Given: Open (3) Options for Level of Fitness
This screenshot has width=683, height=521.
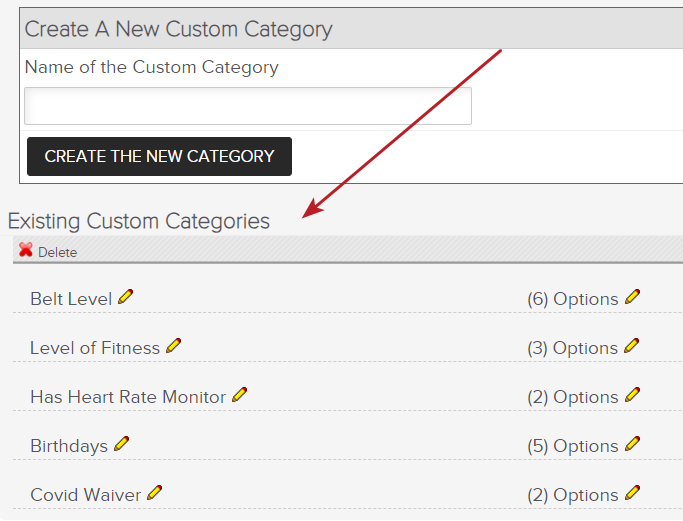Looking at the screenshot, I should point(572,348).
